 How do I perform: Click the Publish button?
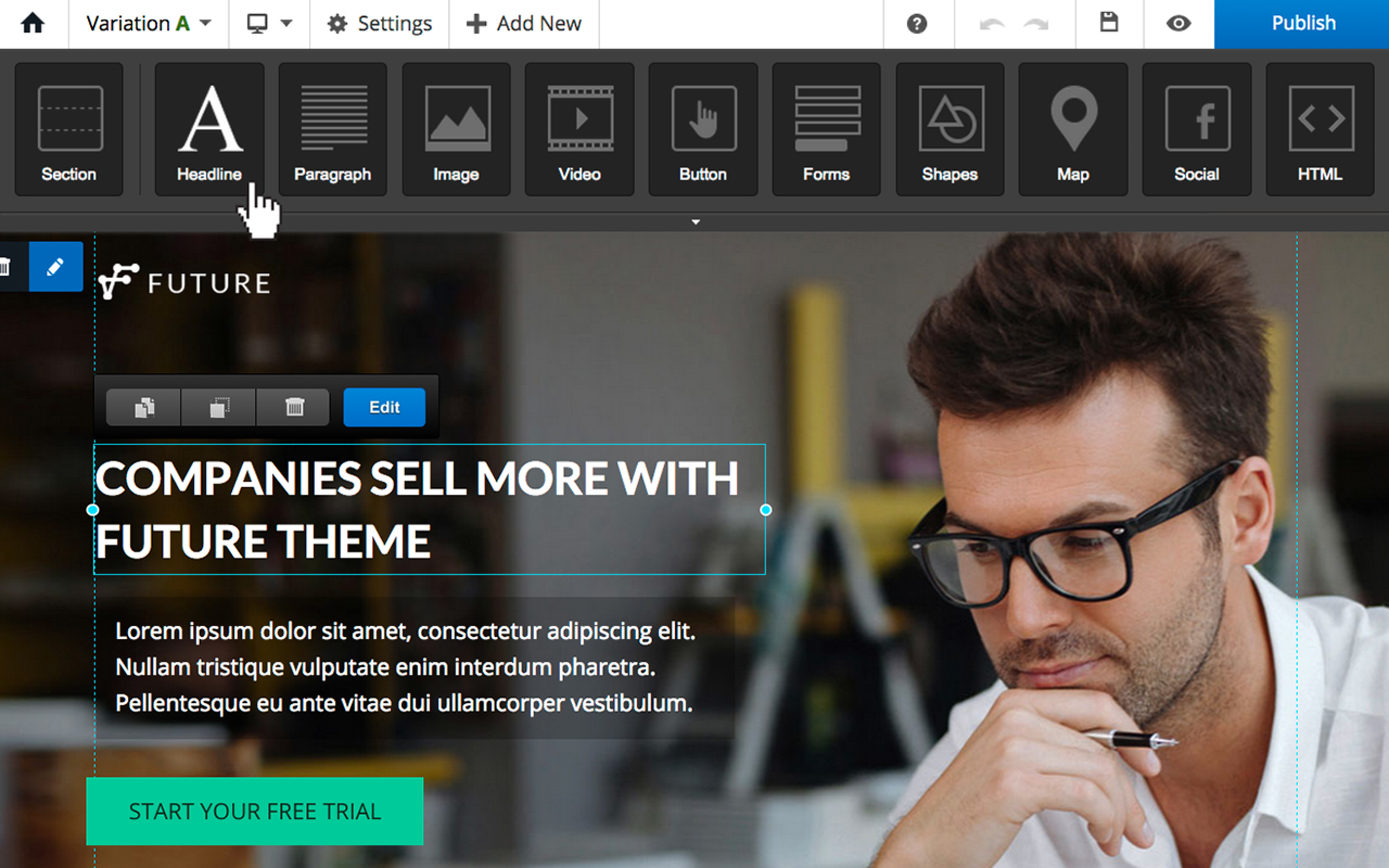[x=1302, y=24]
